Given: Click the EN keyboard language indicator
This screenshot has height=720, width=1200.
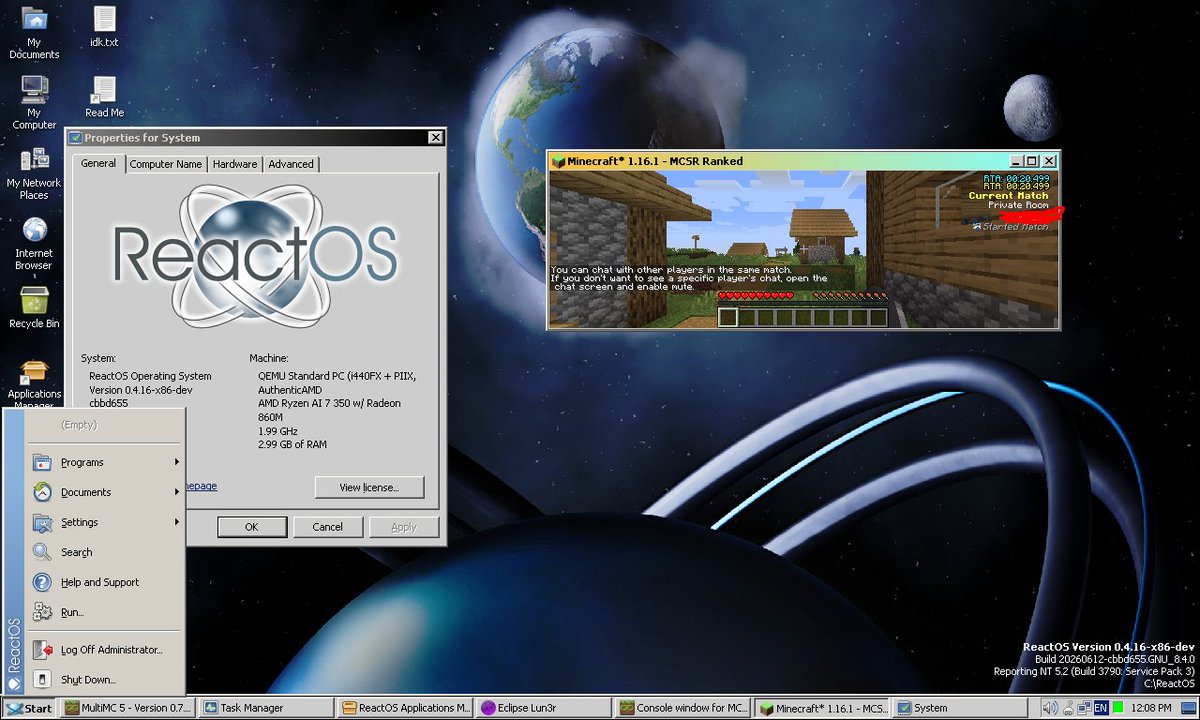Looking at the screenshot, I should [x=1101, y=708].
